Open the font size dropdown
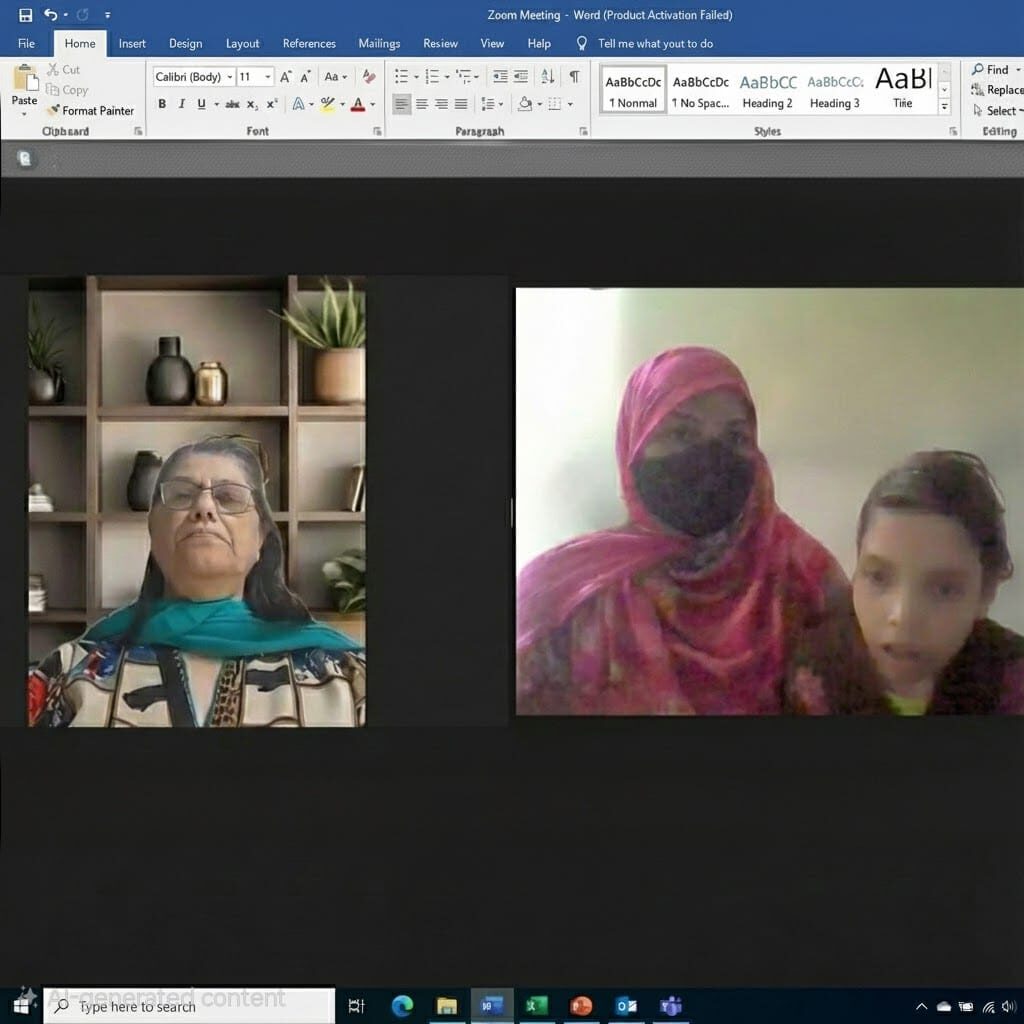This screenshot has width=1024, height=1024. coord(268,77)
